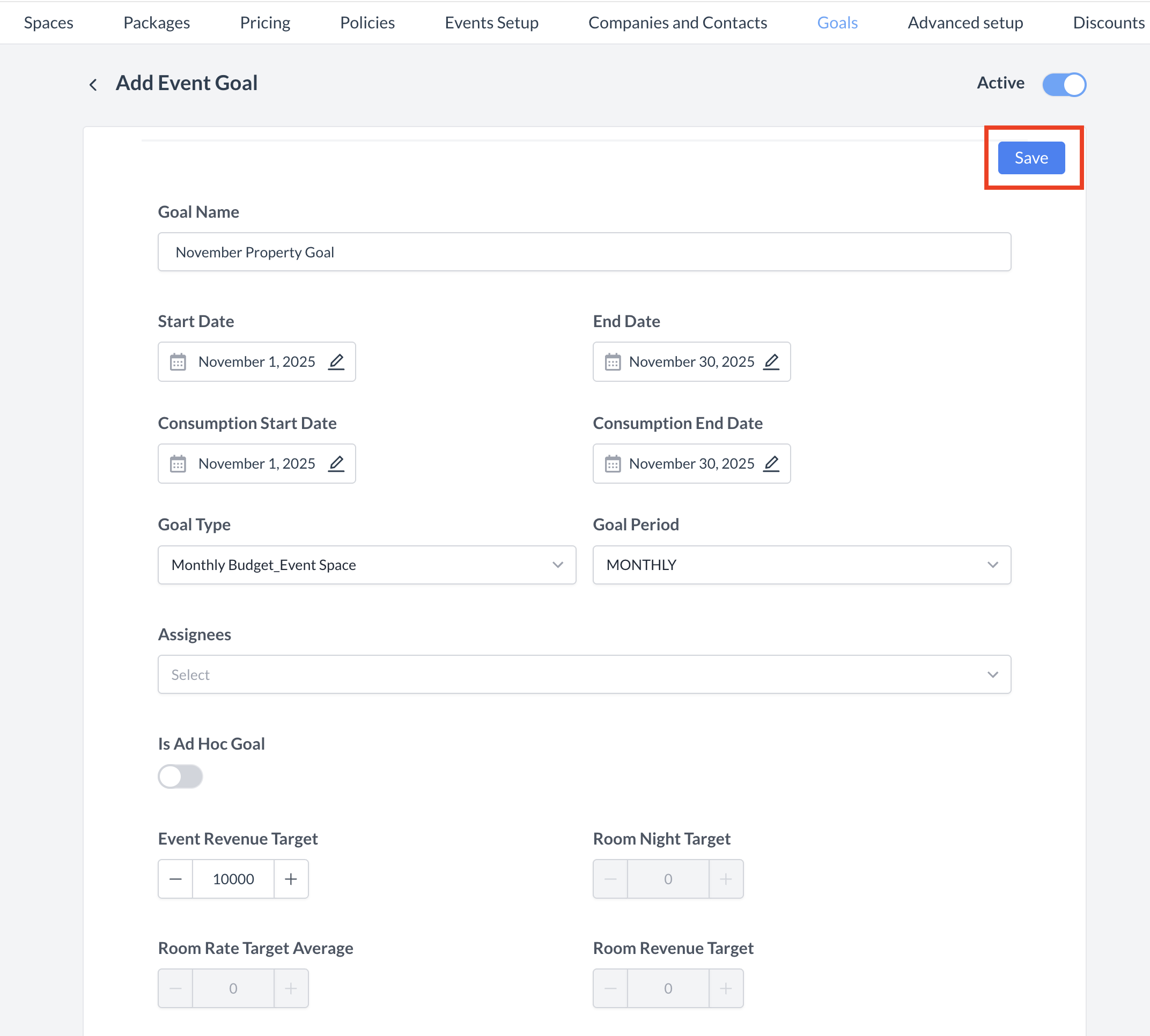Open the Events Setup tab
This screenshot has width=1150, height=1036.
(491, 23)
